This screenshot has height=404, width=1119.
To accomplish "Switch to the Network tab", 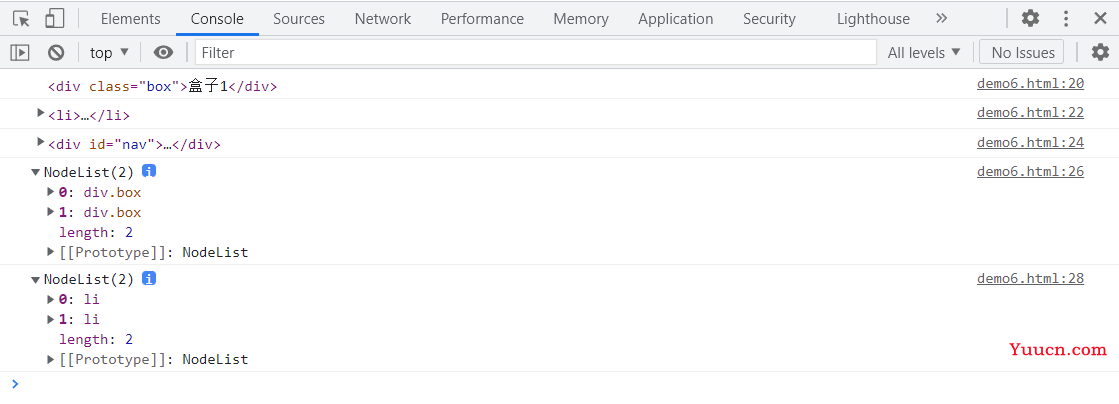I will point(383,19).
